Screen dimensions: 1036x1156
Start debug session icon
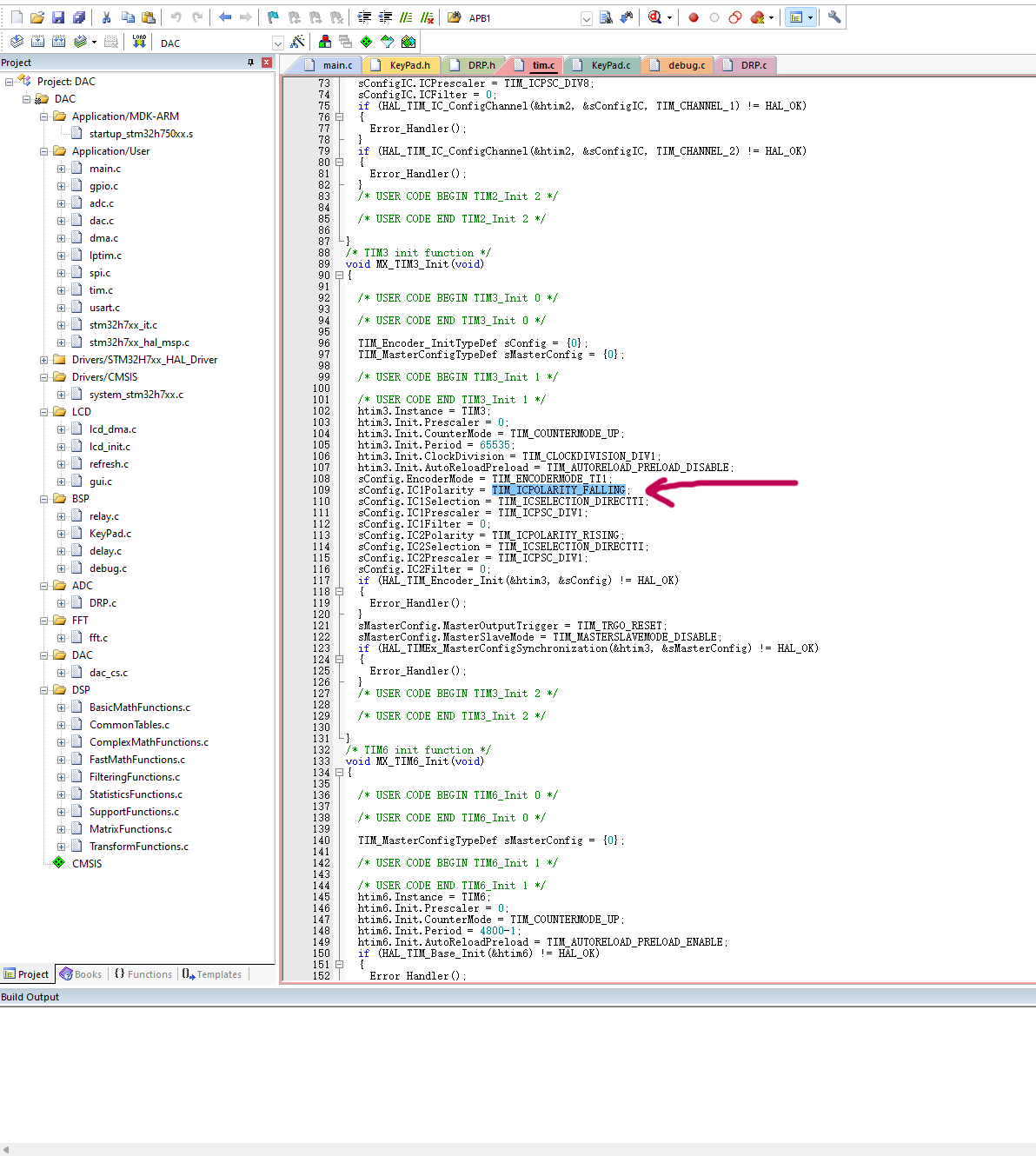(654, 17)
